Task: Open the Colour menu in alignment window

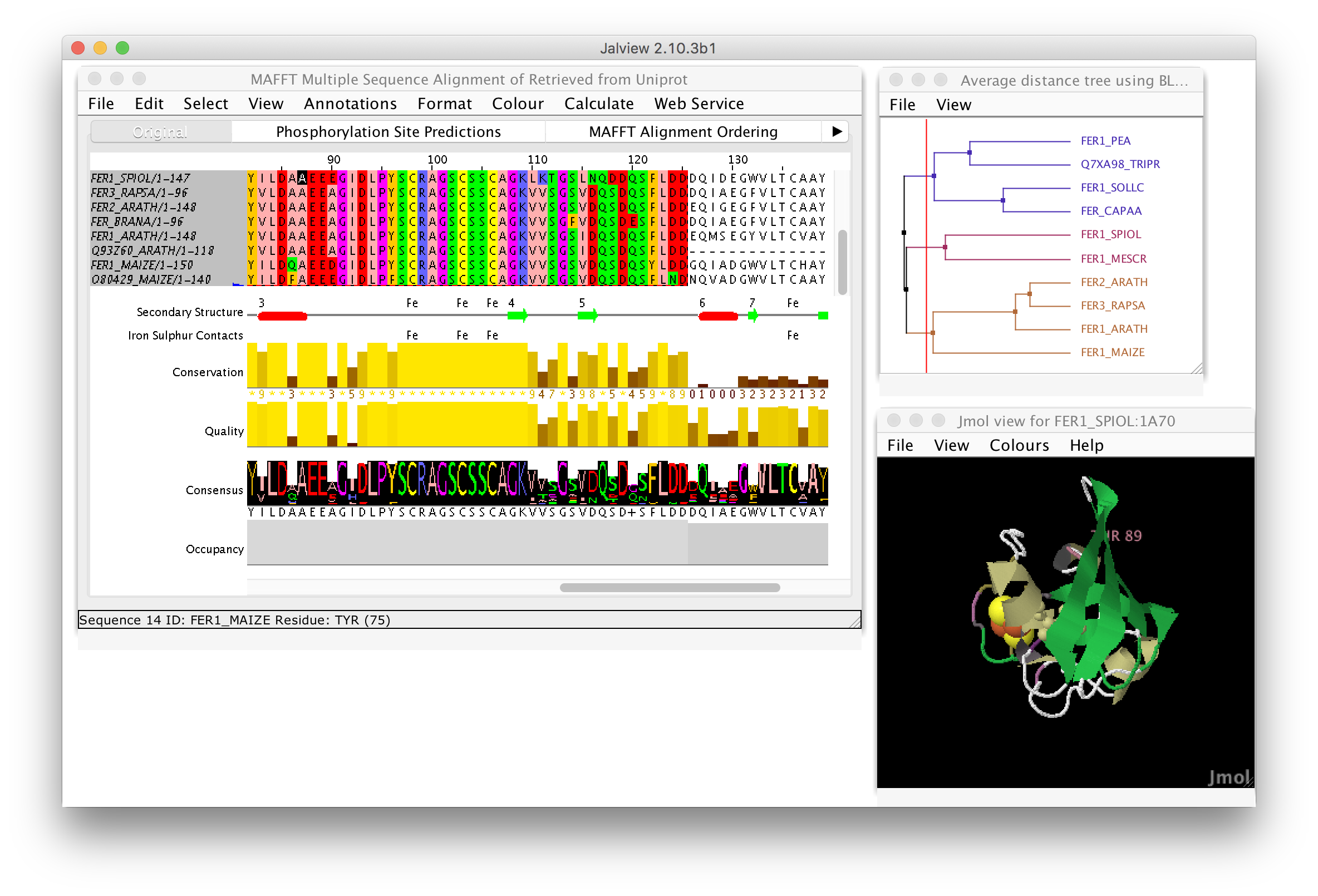Action: [517, 104]
